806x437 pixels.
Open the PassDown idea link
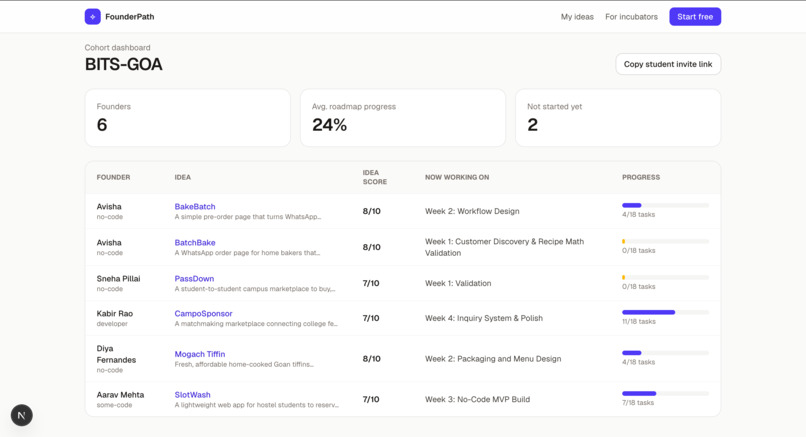click(x=194, y=278)
